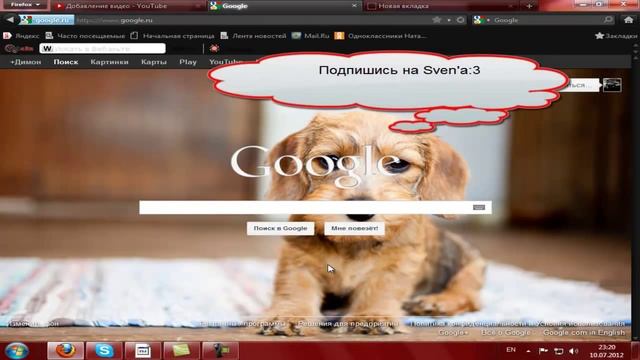
Task: Click the Webalta toolbar search field
Action: pyautogui.click(x=102, y=49)
